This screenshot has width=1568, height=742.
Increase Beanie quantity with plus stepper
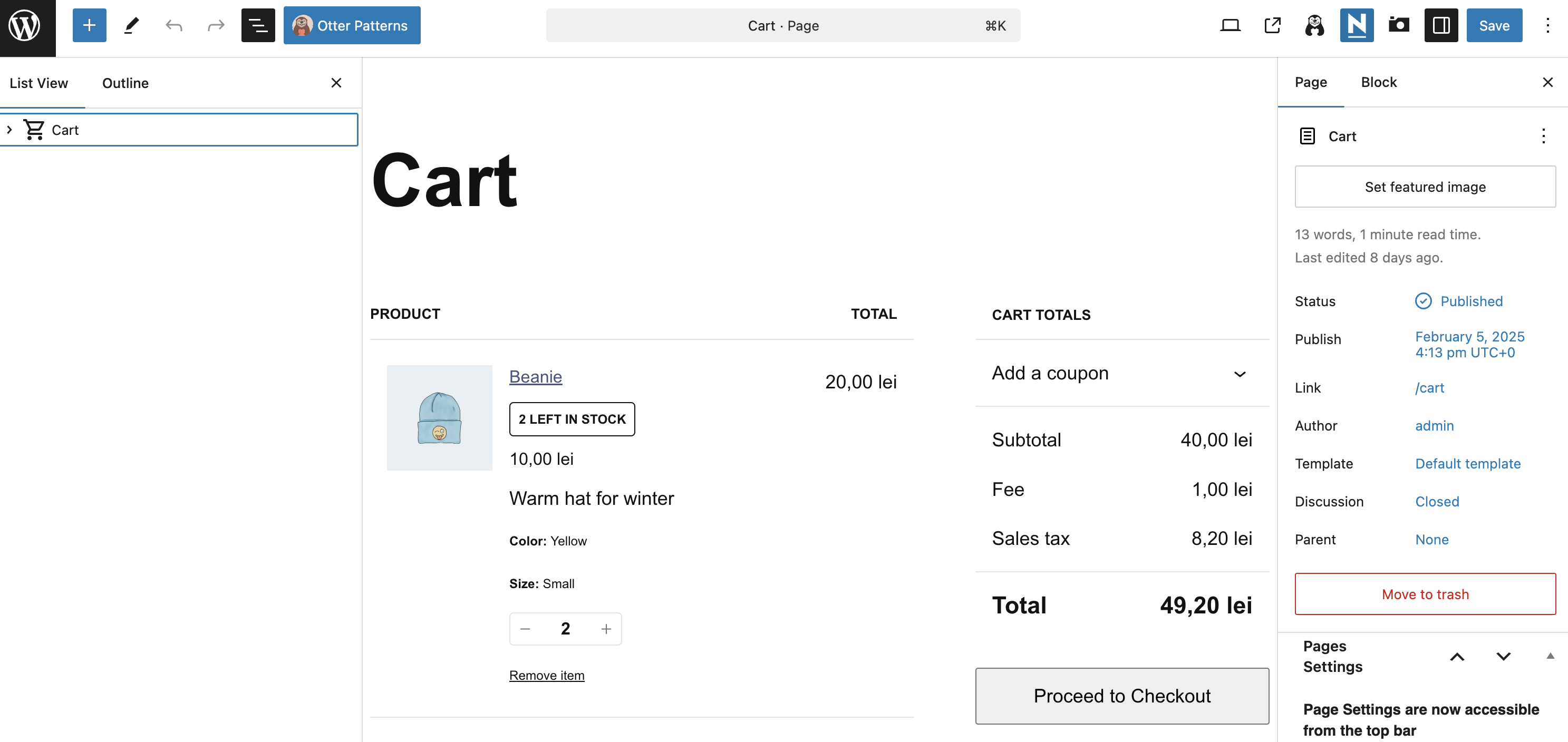click(x=606, y=629)
